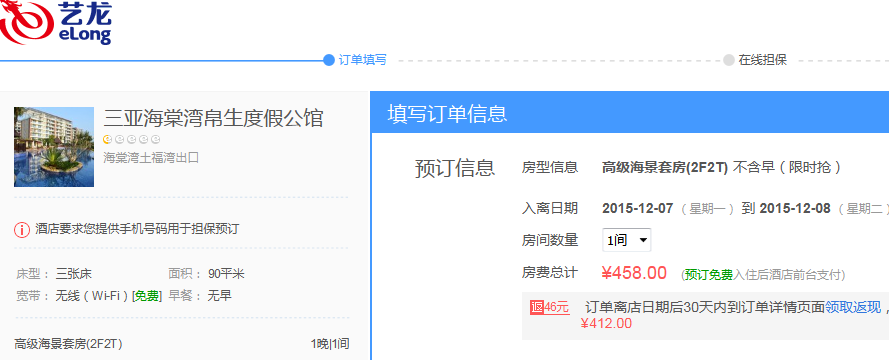Click the 床型 三张床 text
This screenshot has width=889, height=360.
click(54, 274)
